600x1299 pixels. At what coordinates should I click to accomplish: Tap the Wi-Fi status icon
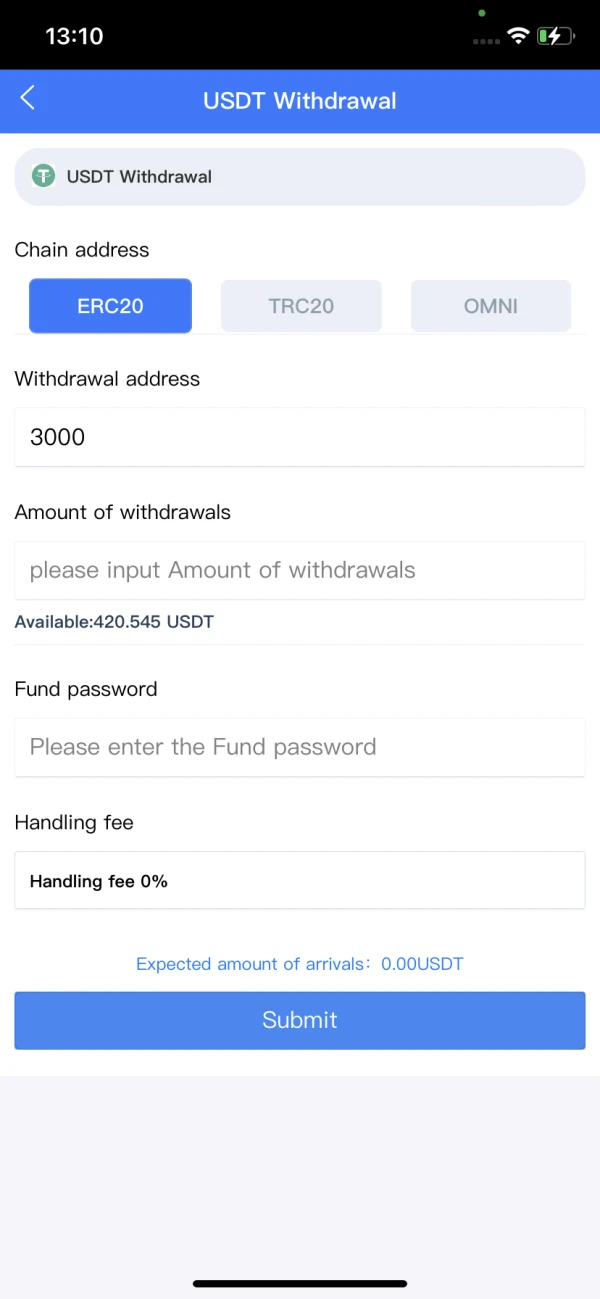(518, 36)
